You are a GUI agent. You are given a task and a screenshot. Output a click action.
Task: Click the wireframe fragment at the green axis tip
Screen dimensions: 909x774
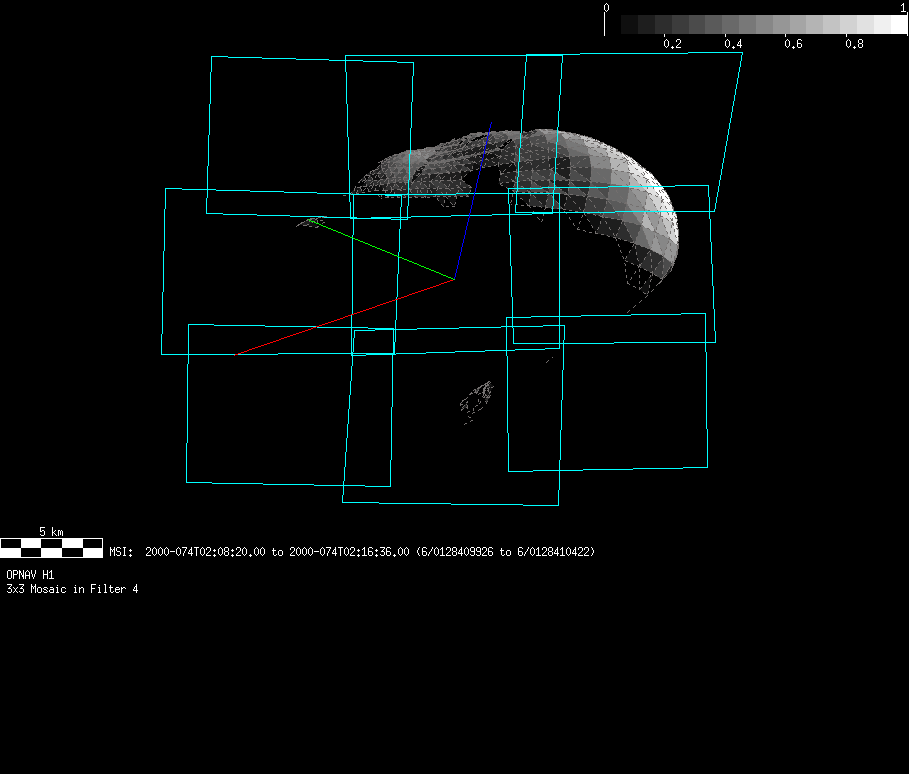pos(311,221)
